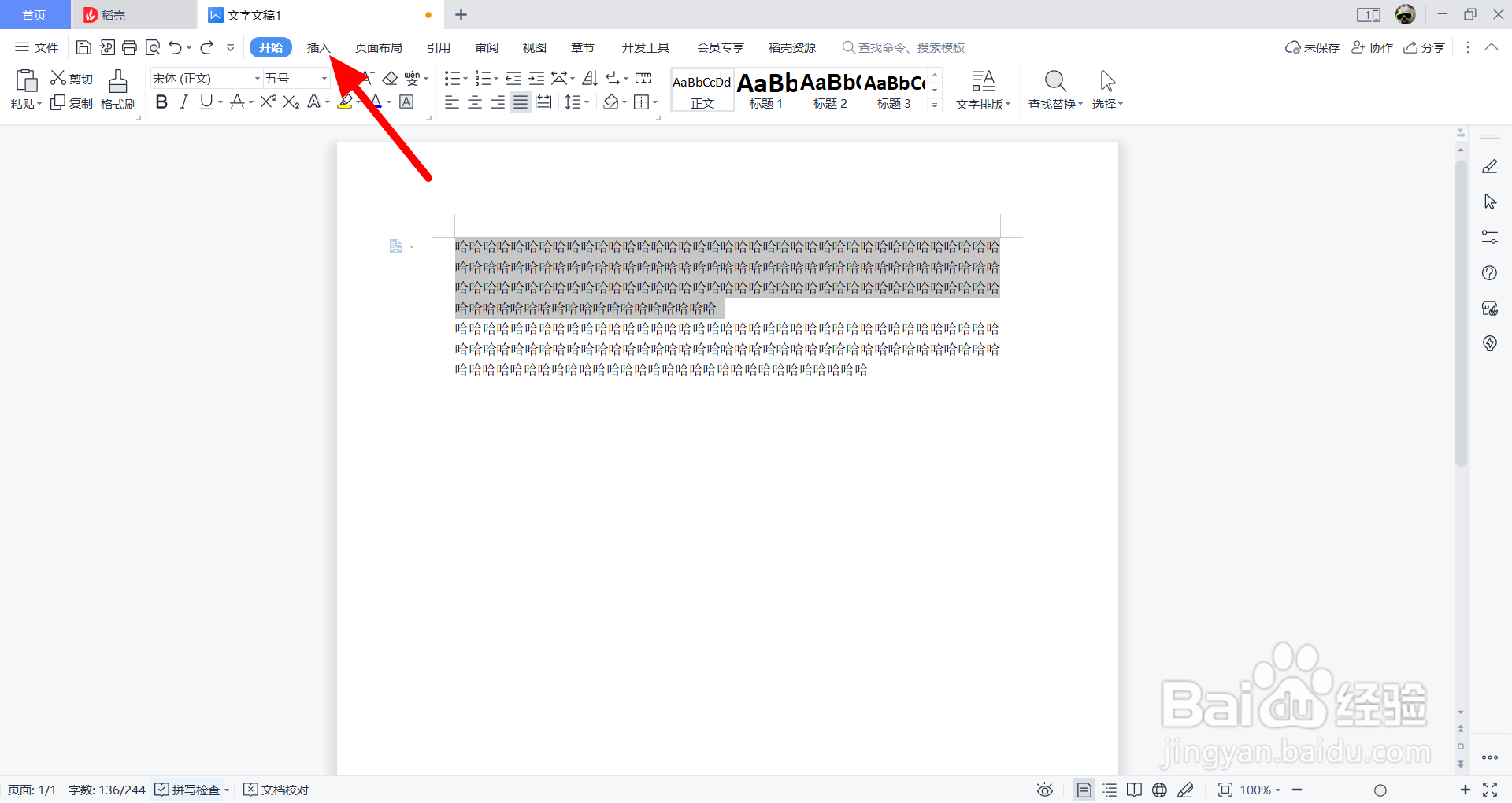Click the Redo arrow icon
Viewport: 1512px width, 803px height.
pos(207,48)
